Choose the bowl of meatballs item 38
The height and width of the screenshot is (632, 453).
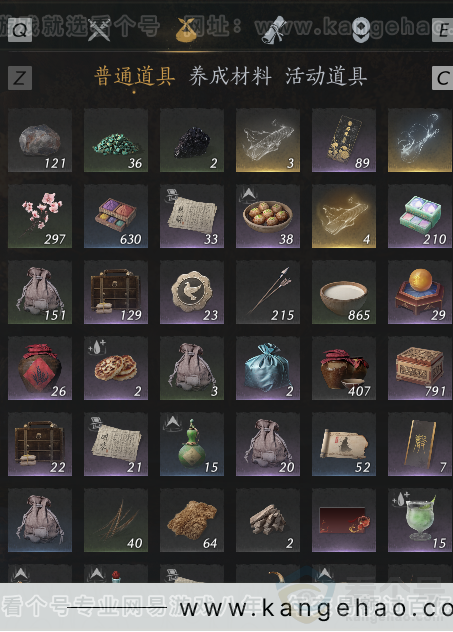click(x=268, y=216)
